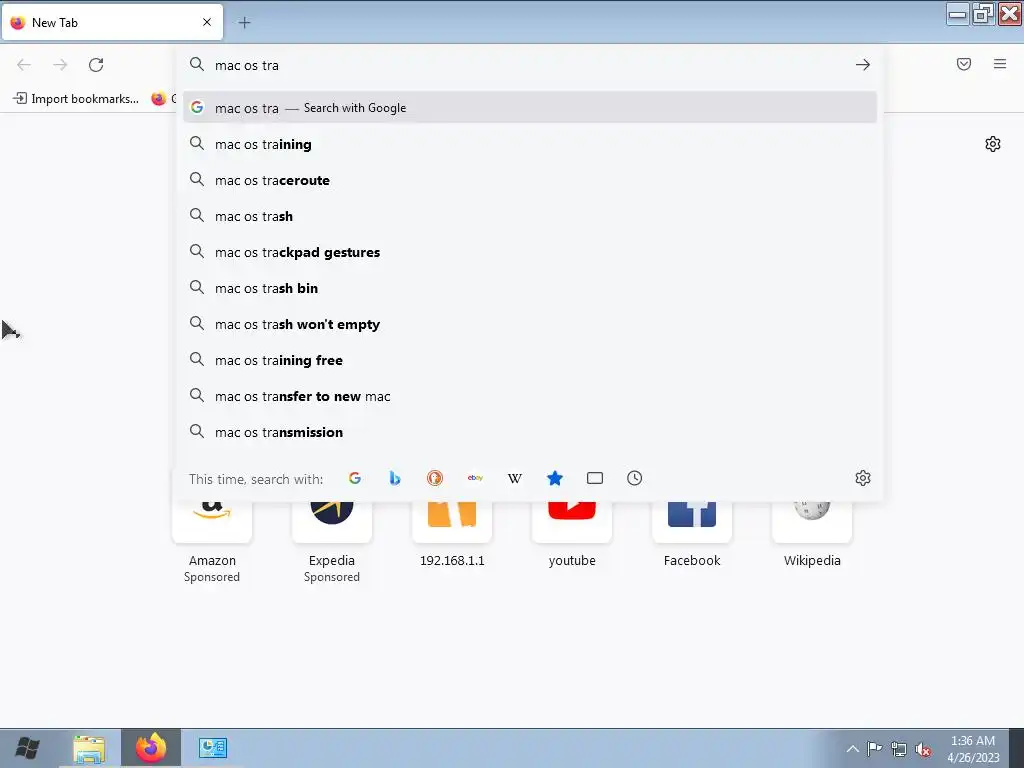Select suggestion 'mac os trash won't empty'
Viewport: 1024px width, 768px height.
530,324
